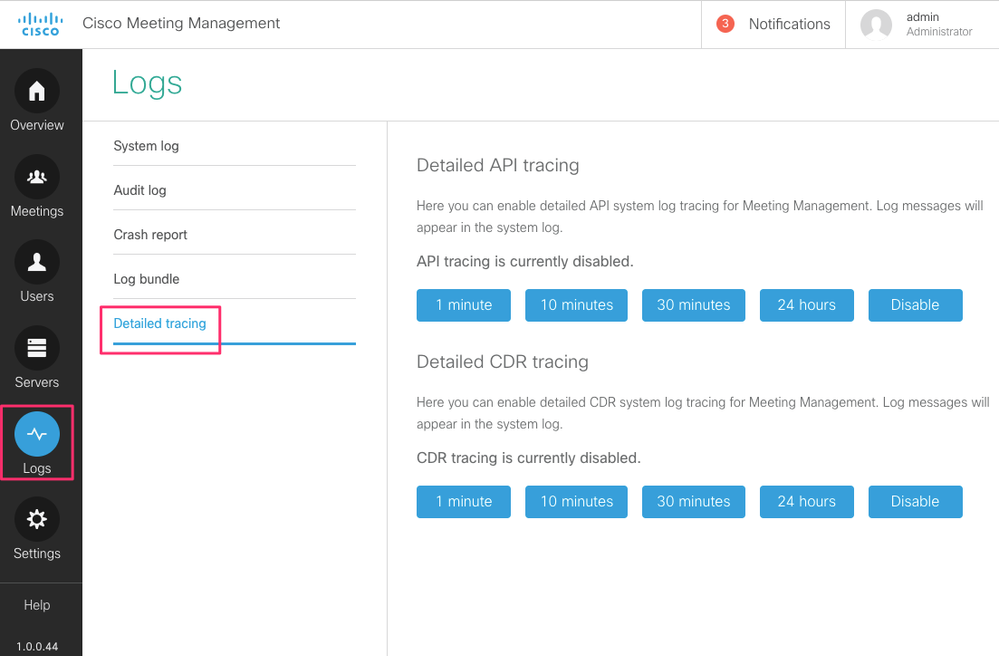This screenshot has width=999, height=656.
Task: Select the Logs pulse icon
Action: [x=37, y=434]
